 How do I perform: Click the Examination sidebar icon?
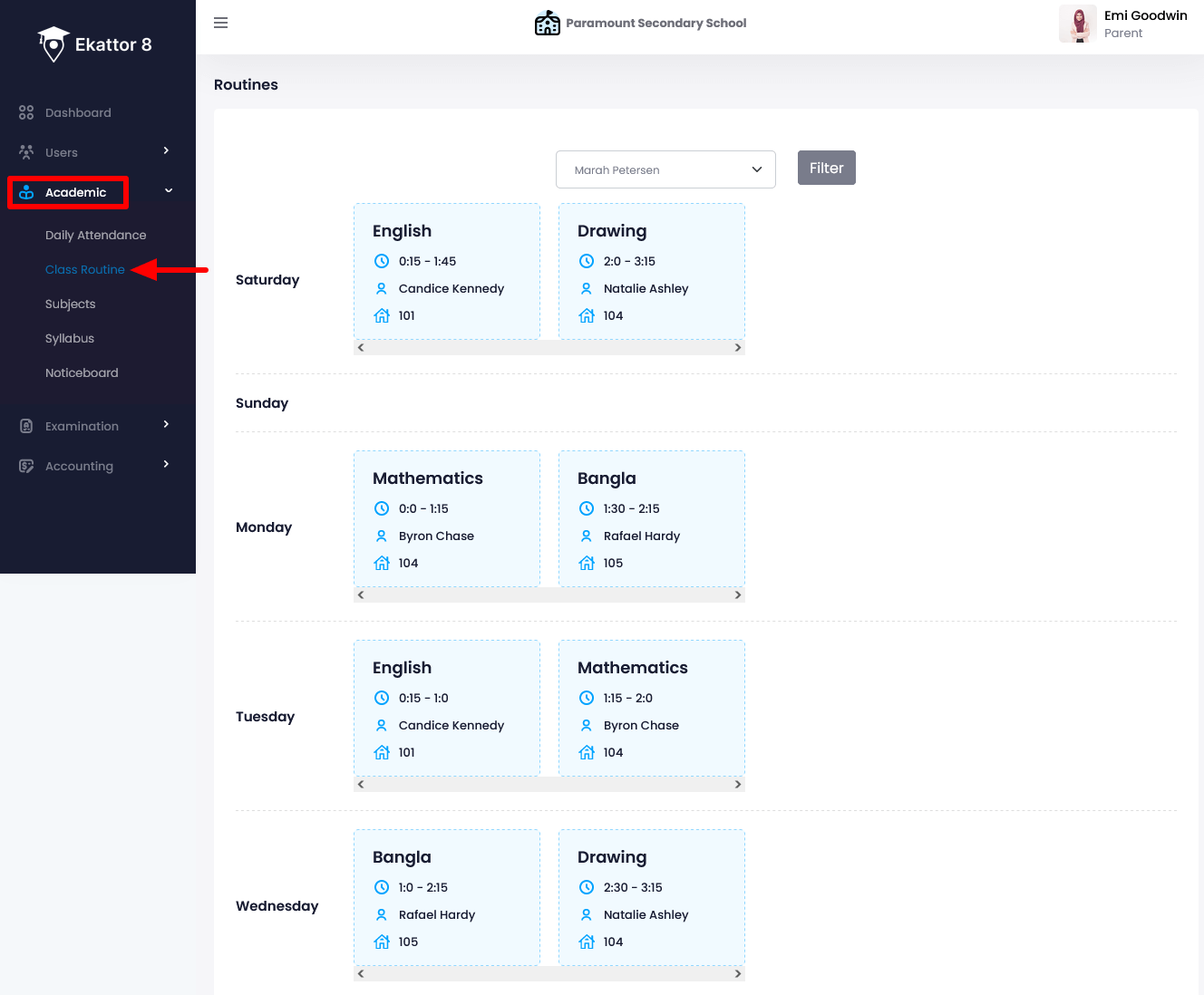26,426
